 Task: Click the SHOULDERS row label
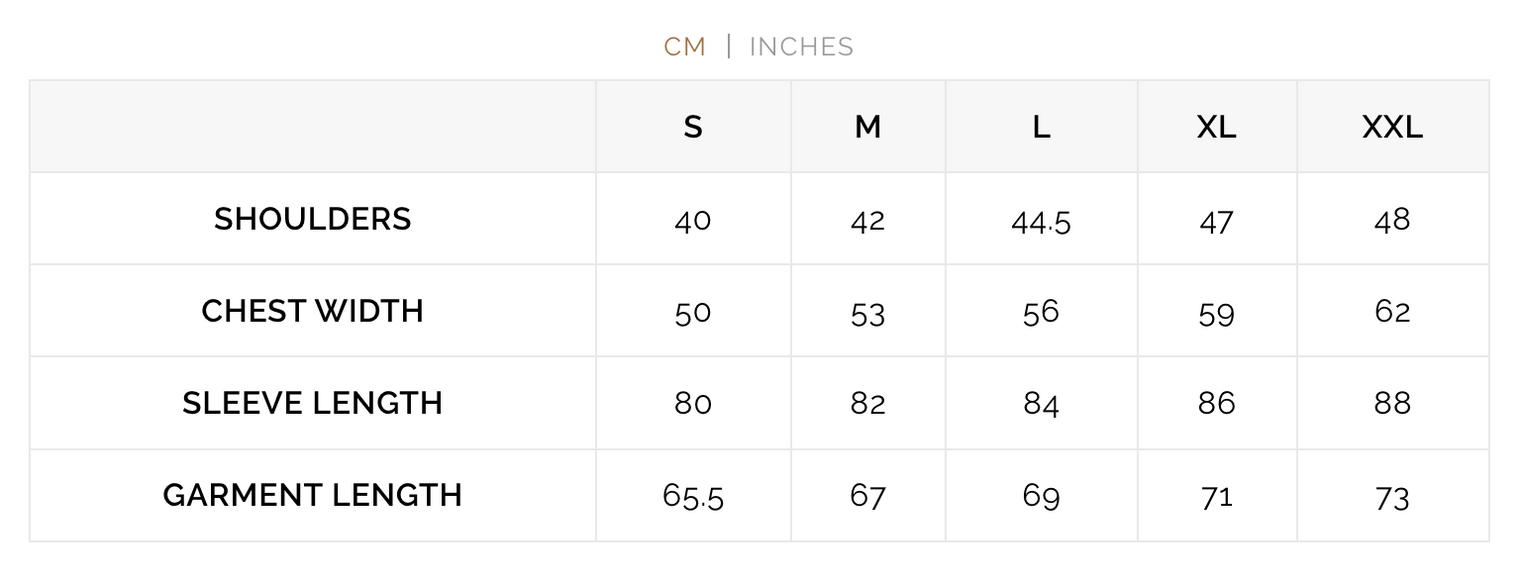313,219
